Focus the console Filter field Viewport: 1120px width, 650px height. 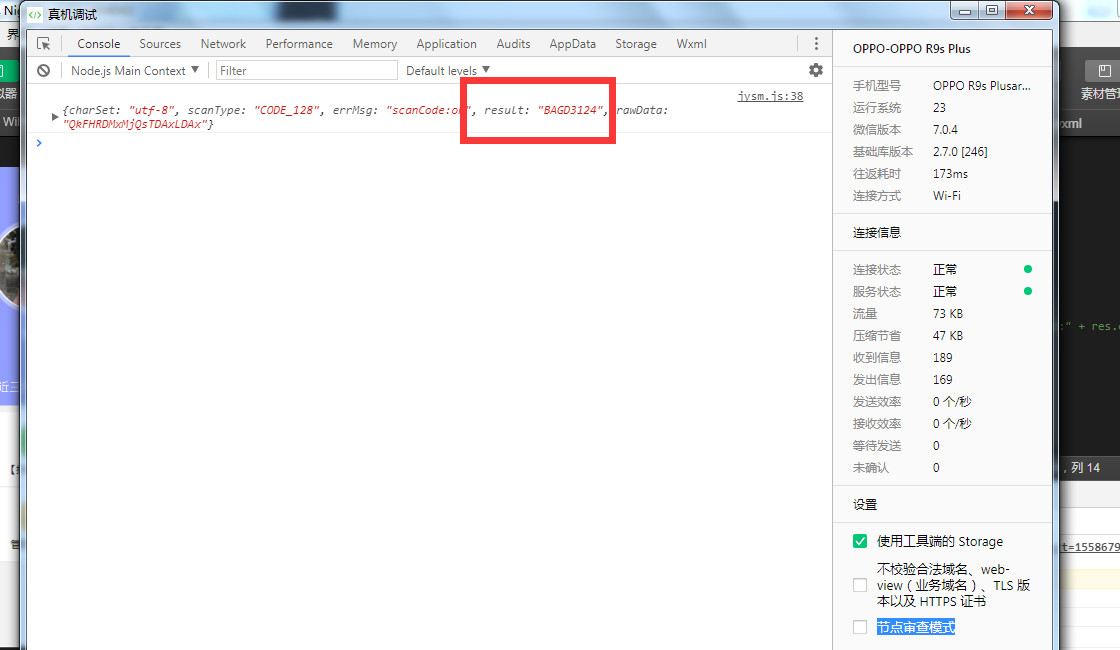[x=306, y=71]
